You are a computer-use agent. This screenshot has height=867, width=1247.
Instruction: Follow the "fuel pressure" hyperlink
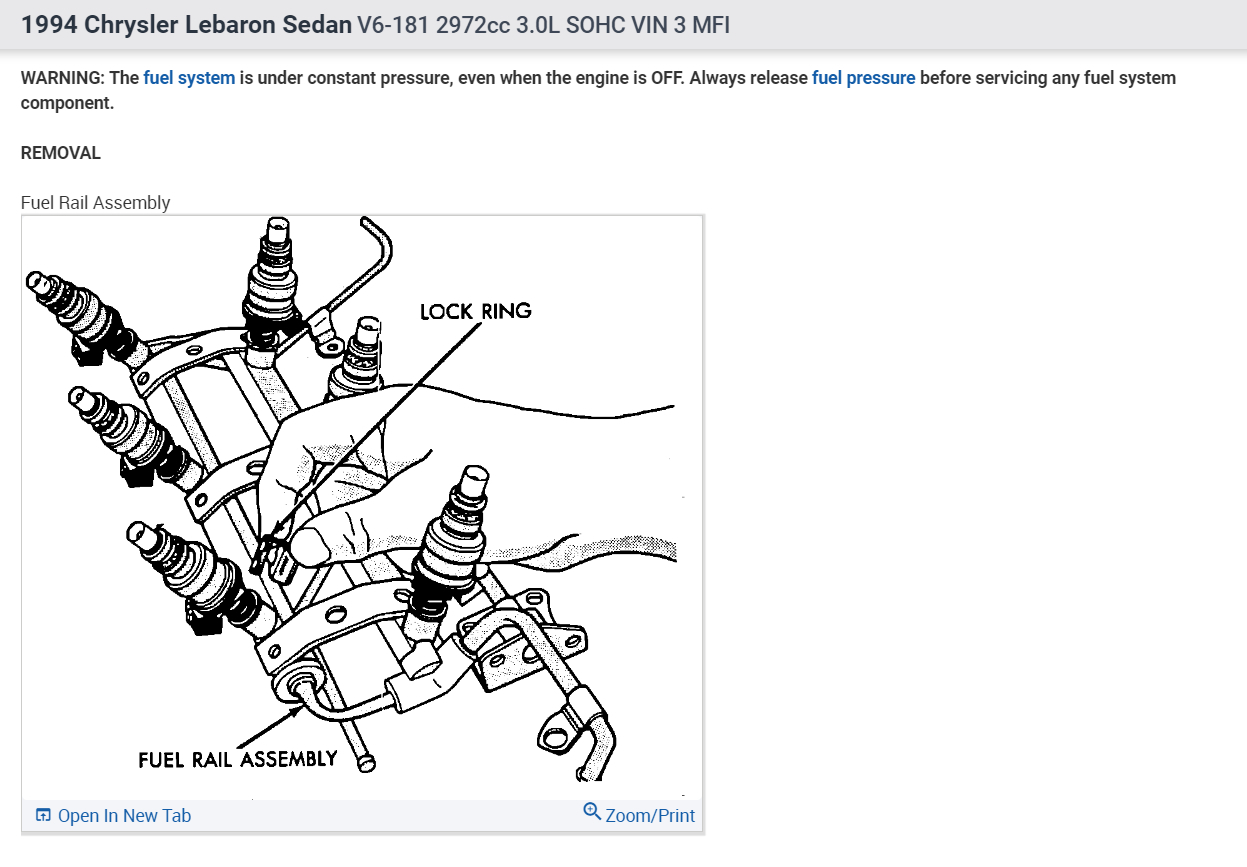(x=863, y=78)
